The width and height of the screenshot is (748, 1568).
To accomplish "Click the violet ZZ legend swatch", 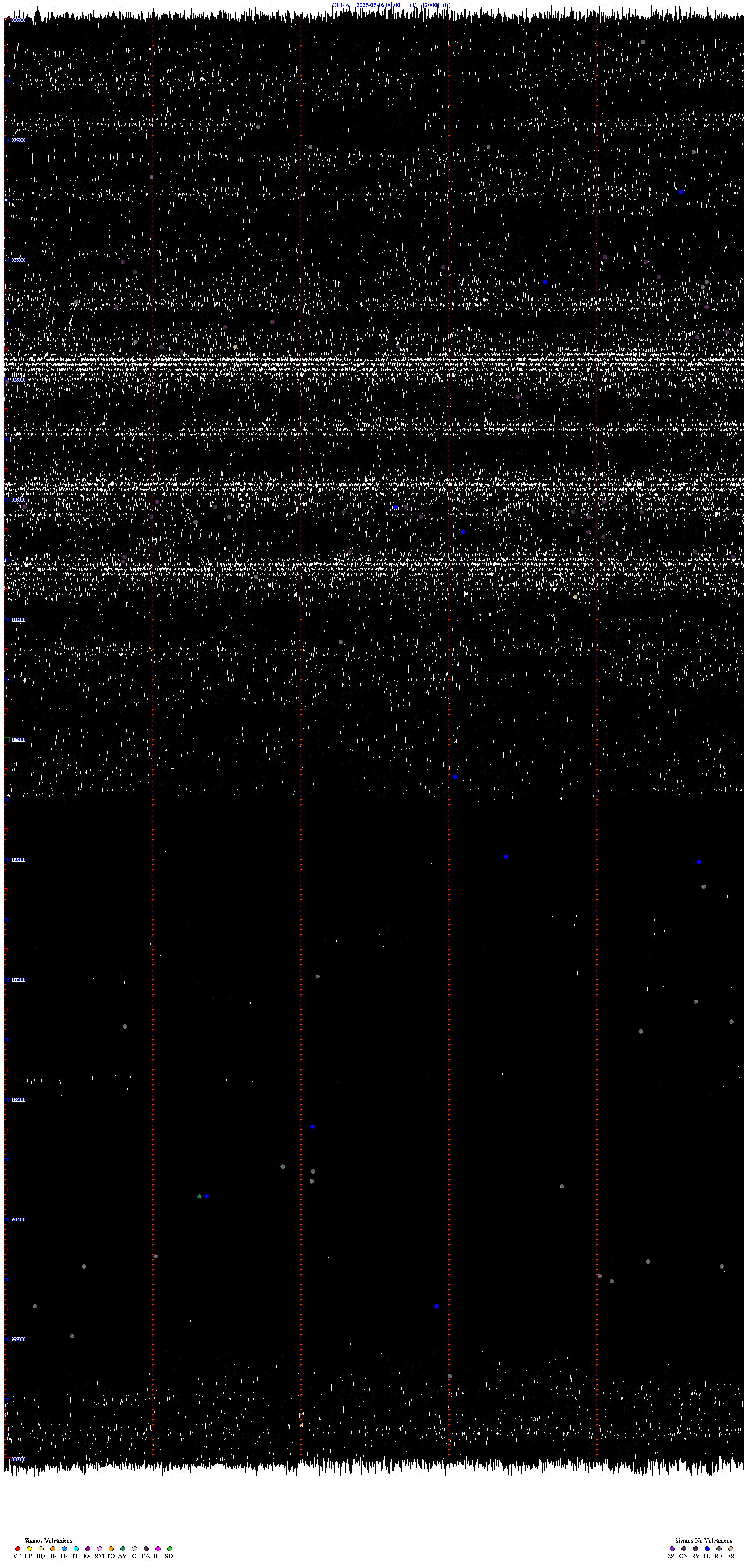I will [672, 1549].
